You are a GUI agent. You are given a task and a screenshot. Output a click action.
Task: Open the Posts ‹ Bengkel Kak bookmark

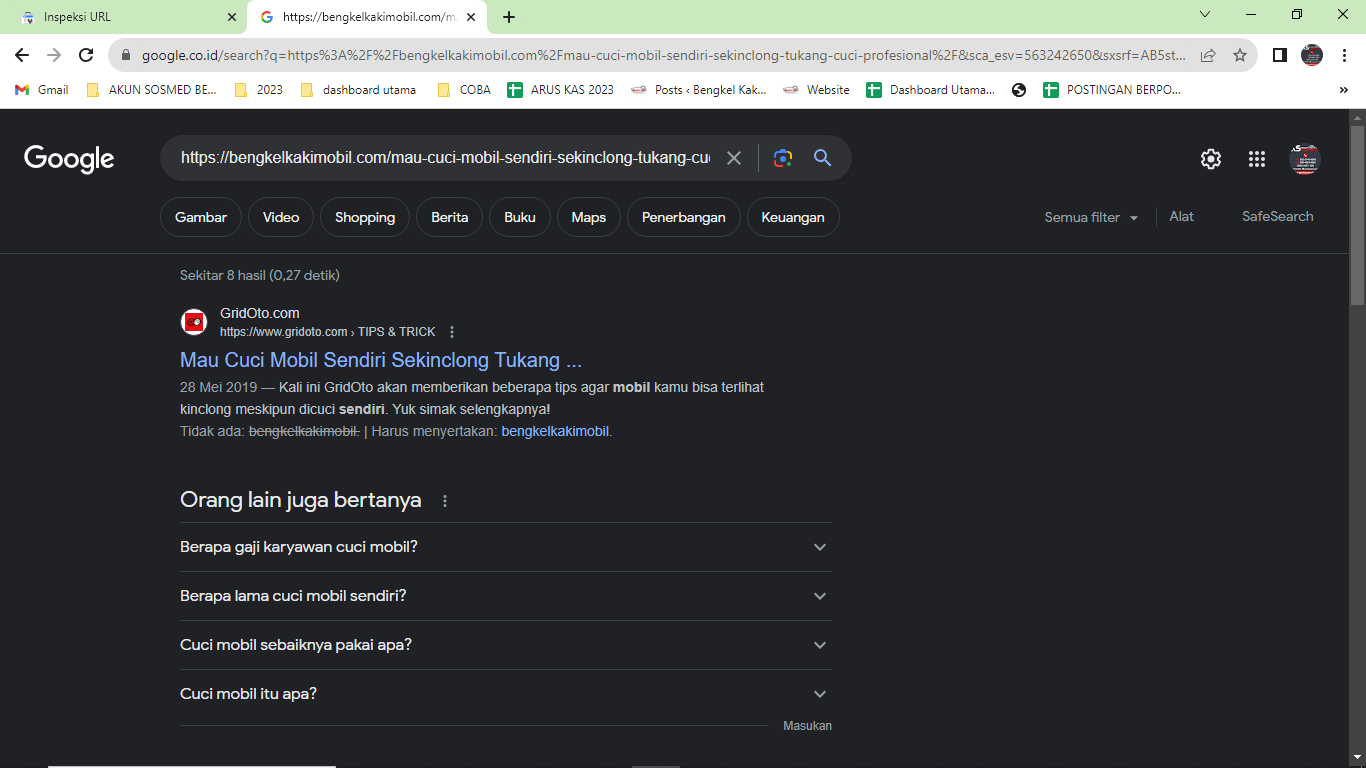point(698,90)
